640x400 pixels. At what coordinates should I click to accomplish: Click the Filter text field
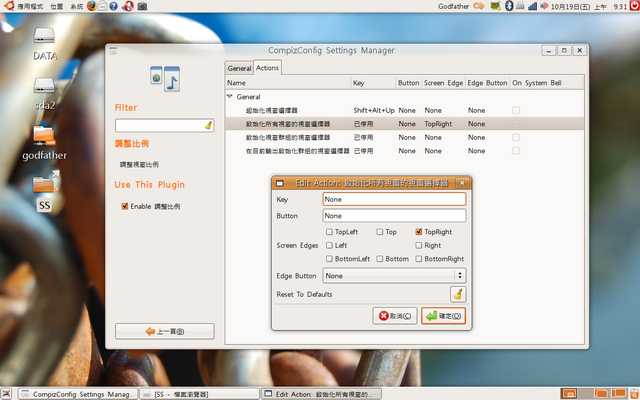164,125
